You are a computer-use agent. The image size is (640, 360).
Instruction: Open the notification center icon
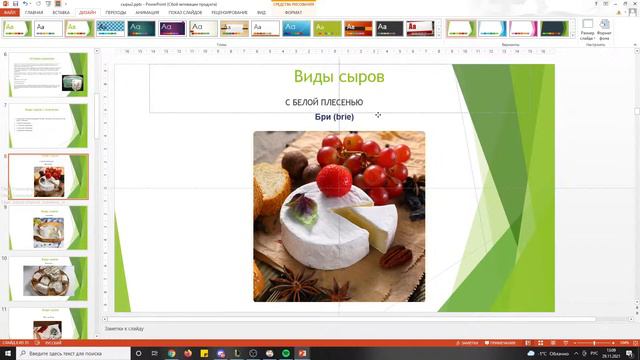click(x=630, y=353)
